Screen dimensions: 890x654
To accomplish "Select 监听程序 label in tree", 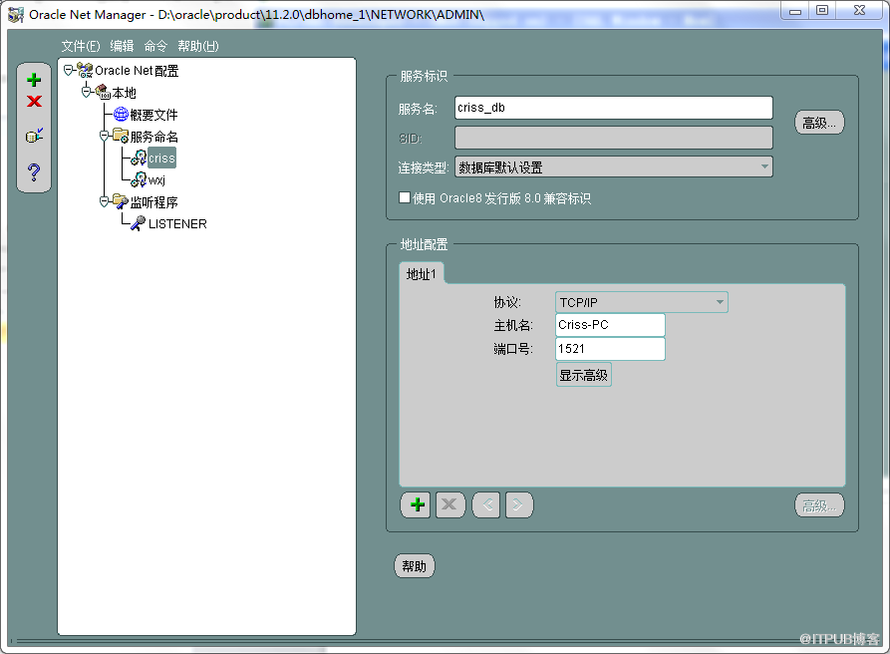I will 154,202.
